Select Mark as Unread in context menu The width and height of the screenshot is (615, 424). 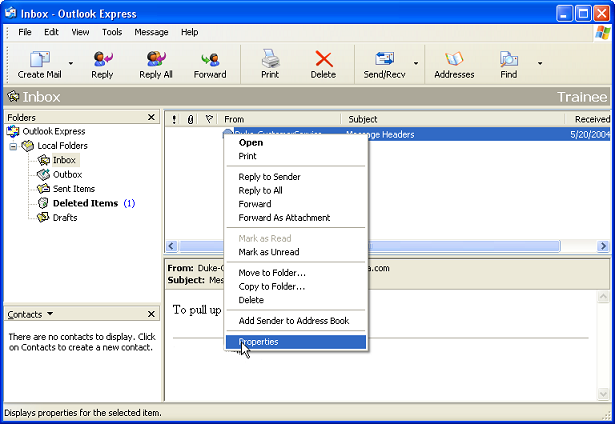268,252
